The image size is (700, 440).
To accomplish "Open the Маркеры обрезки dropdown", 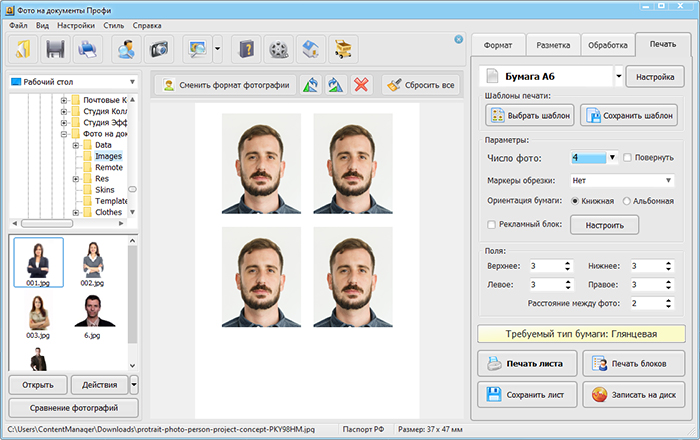I will pyautogui.click(x=622, y=180).
